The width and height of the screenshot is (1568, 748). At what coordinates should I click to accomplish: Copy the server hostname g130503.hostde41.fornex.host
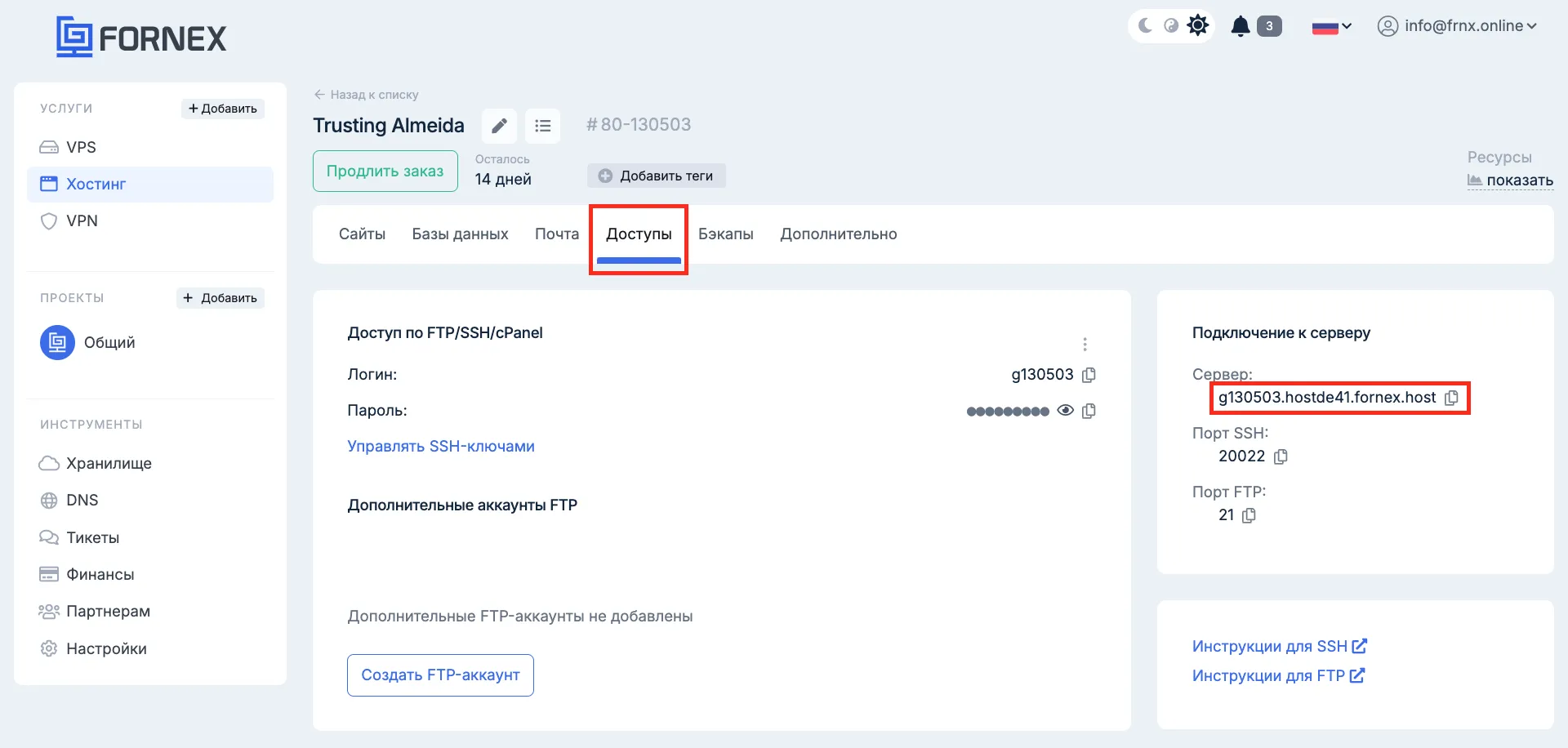(x=1451, y=398)
